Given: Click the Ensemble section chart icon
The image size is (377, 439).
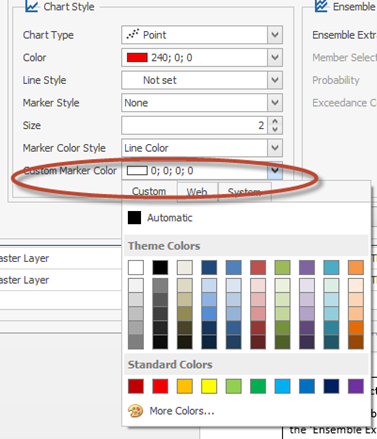Looking at the screenshot, I should pos(321,6).
